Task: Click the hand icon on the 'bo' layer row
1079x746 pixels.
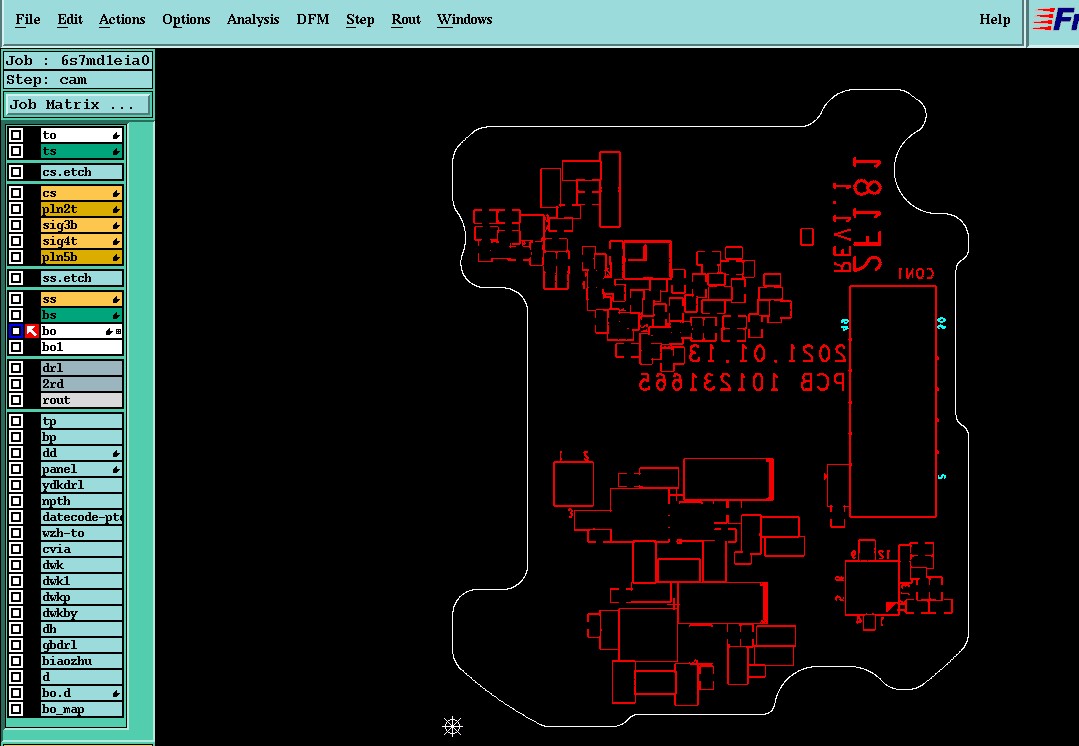Action: tap(109, 332)
